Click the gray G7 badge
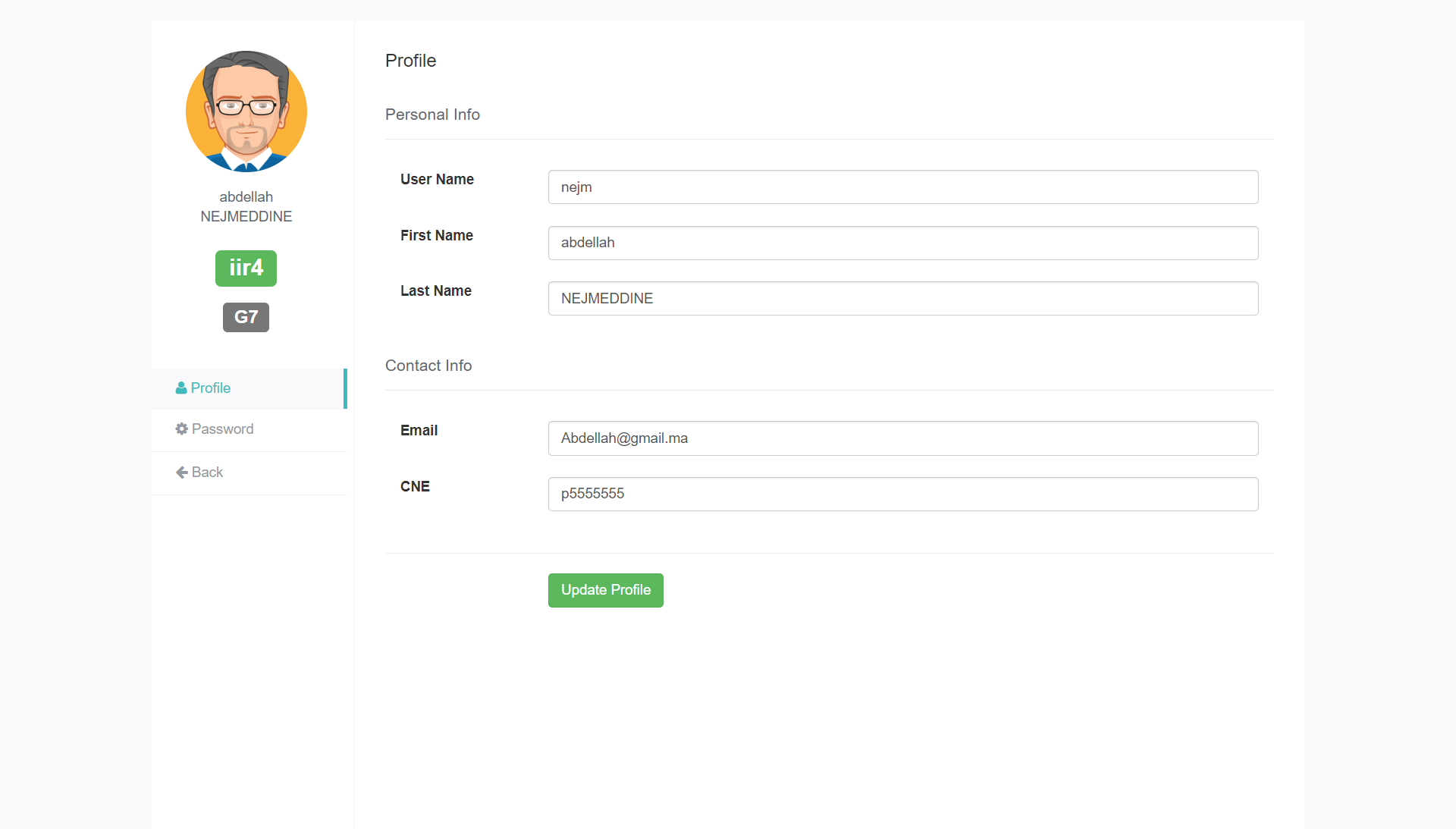This screenshot has width=1456, height=829. [246, 317]
